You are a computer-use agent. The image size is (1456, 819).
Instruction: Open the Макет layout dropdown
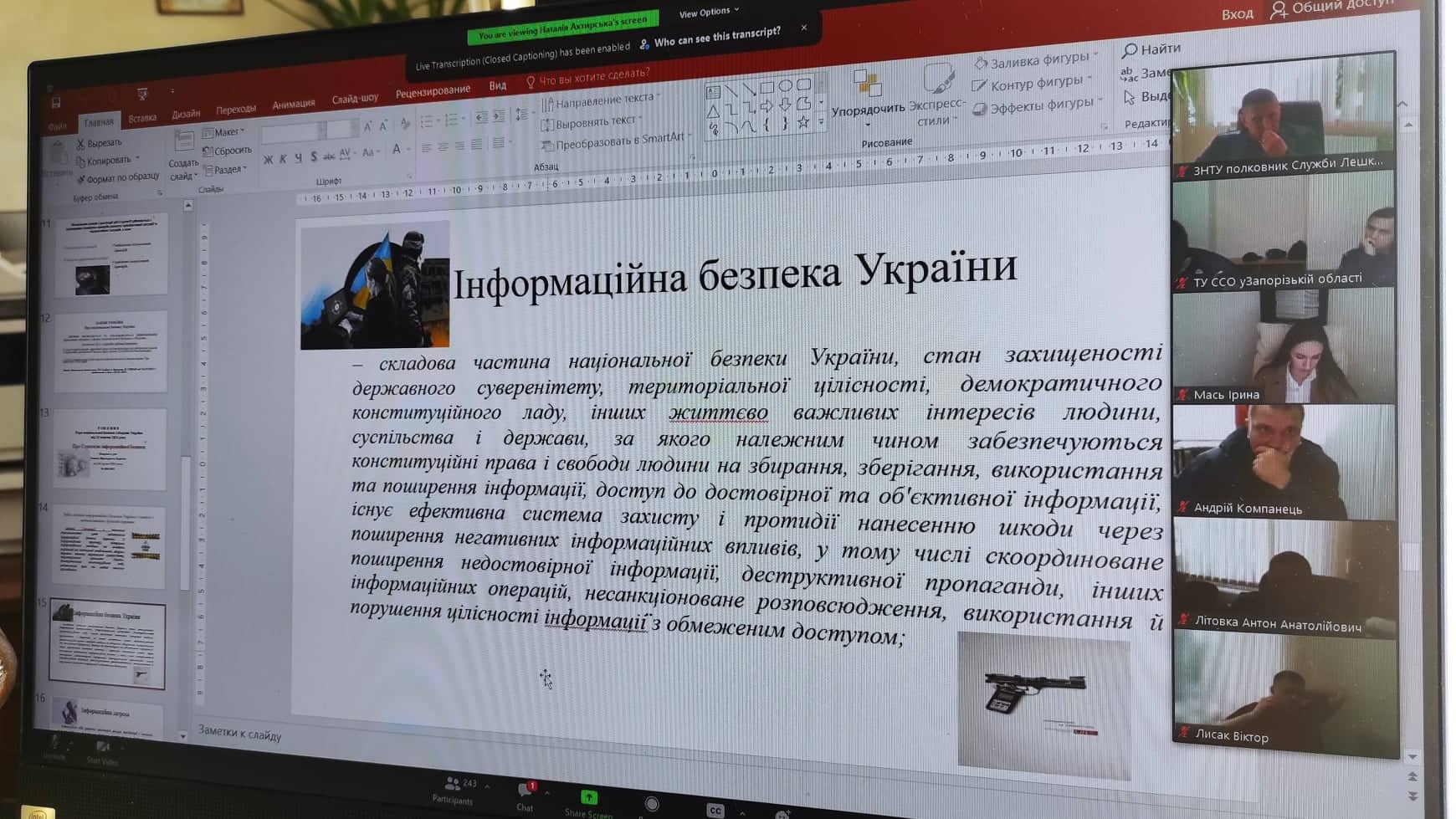224,132
